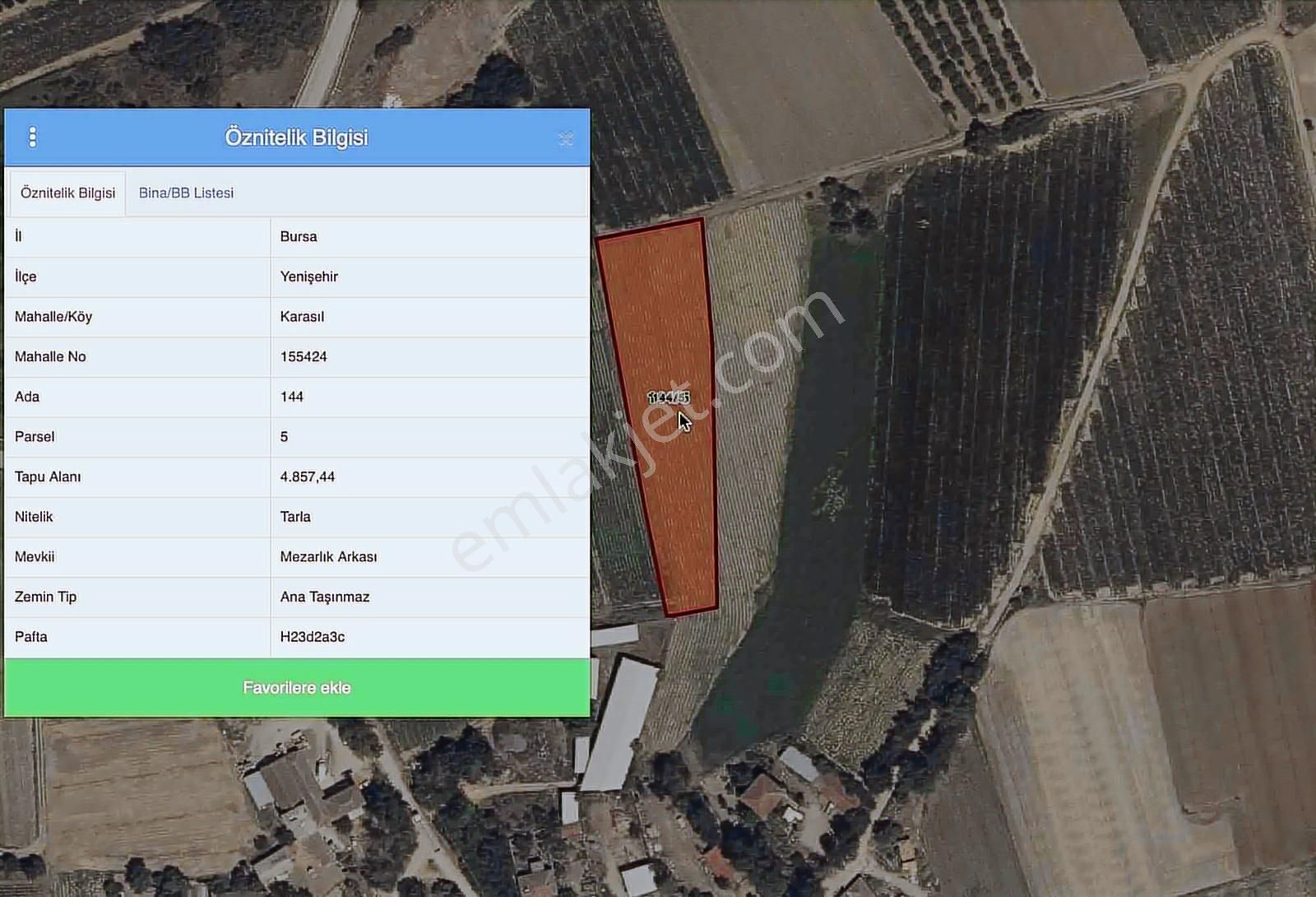Click the Yenişehir value in the İlçe row
Viewport: 1316px width, 897px height.
coord(309,277)
